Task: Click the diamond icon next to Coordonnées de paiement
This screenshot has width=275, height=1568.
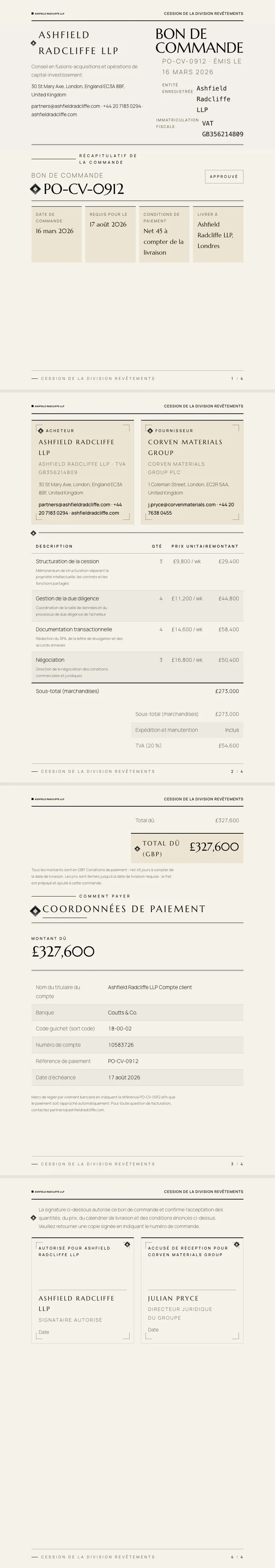Action: pyautogui.click(x=35, y=911)
